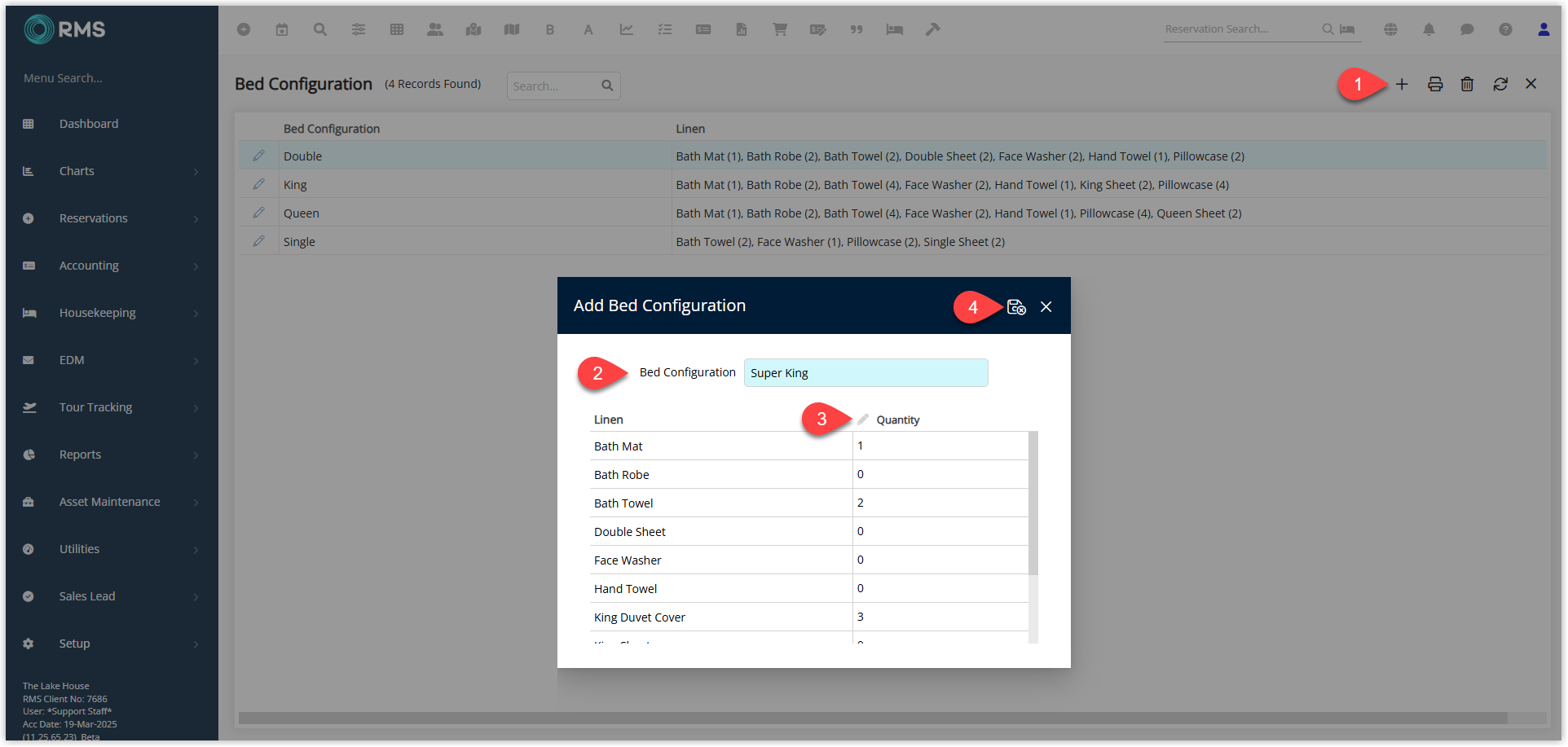Open the chat bubble icon
Image resolution: width=1568 pixels, height=747 pixels.
click(1468, 29)
